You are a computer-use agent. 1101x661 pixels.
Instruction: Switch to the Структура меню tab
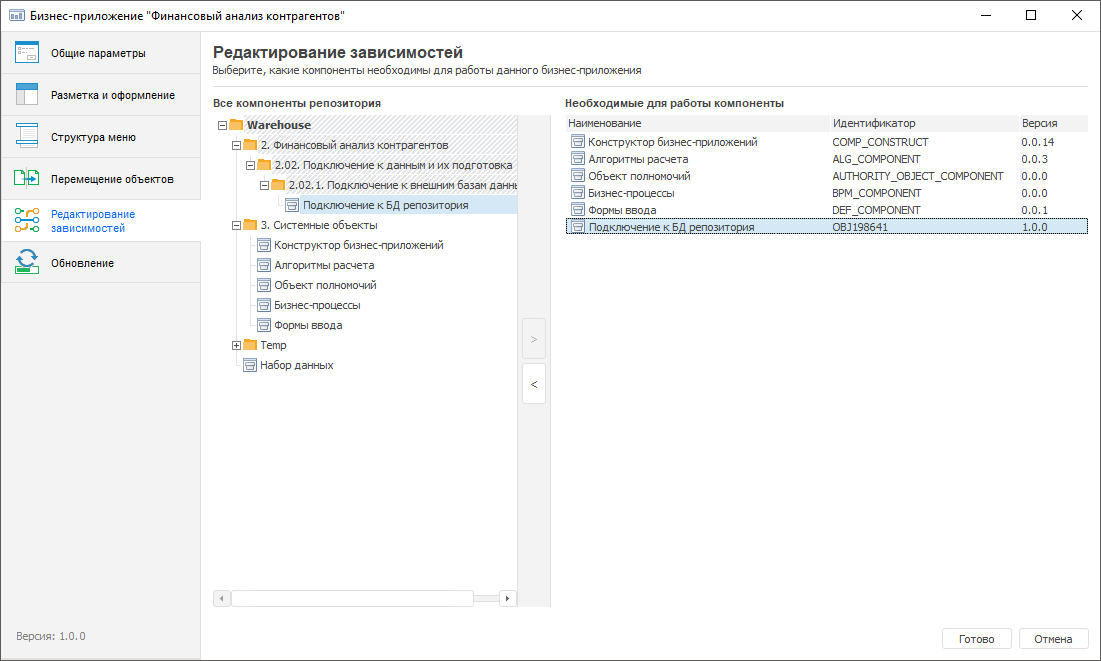tap(93, 137)
